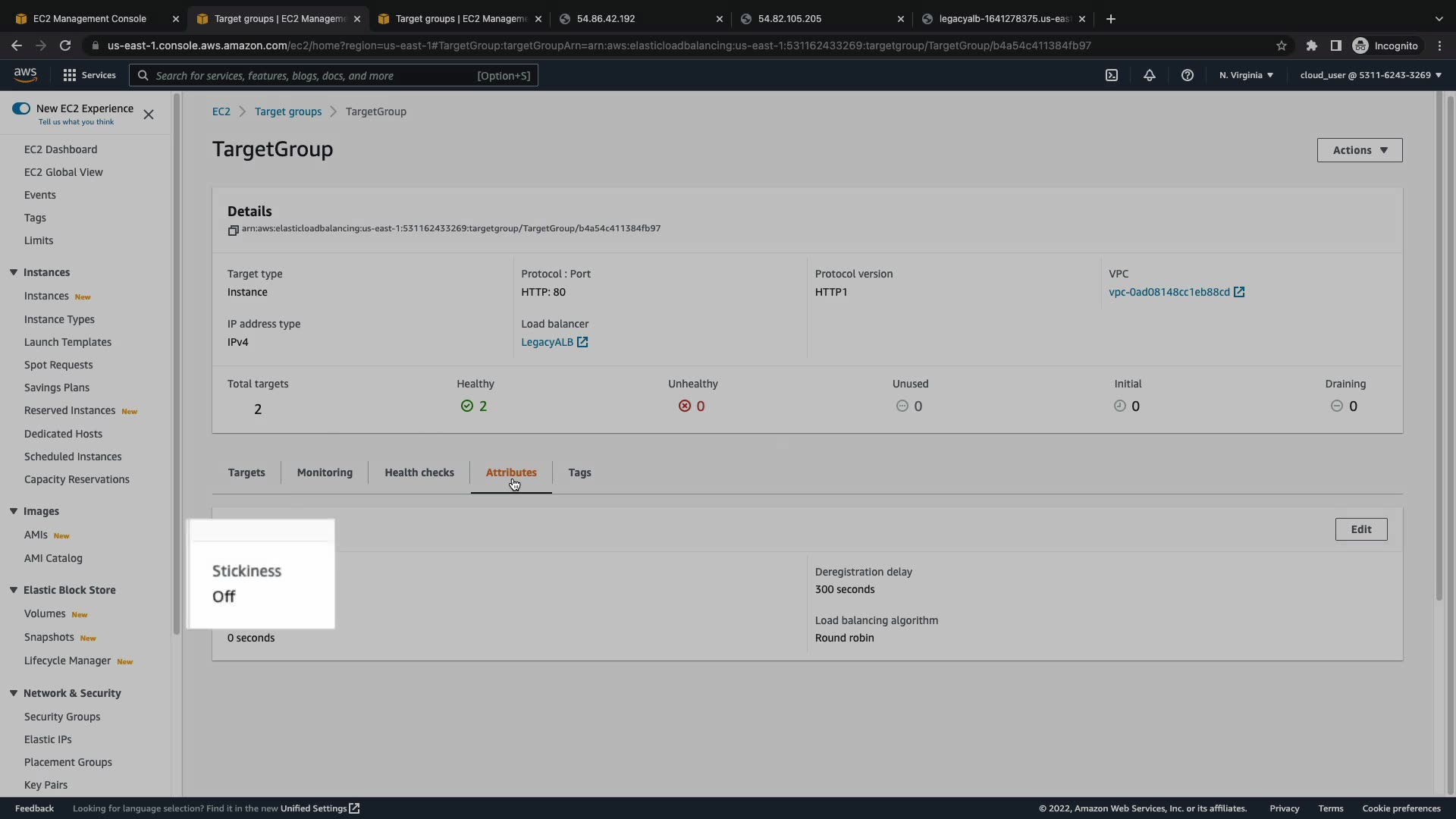Bookmark this page with star icon
This screenshot has height=819, width=1456.
[x=1282, y=45]
